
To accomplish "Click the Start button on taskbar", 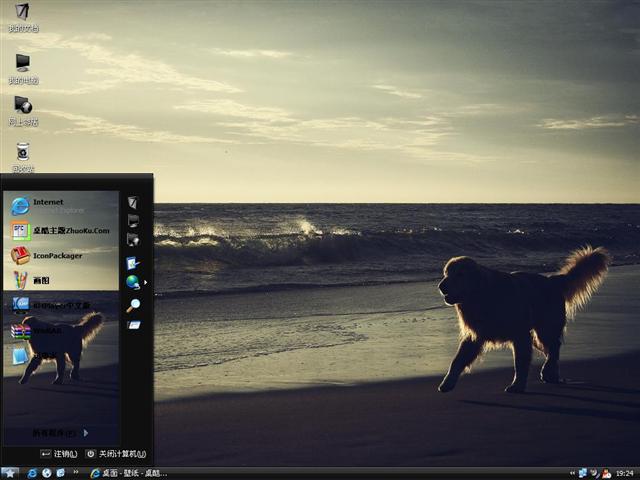I will point(10,473).
